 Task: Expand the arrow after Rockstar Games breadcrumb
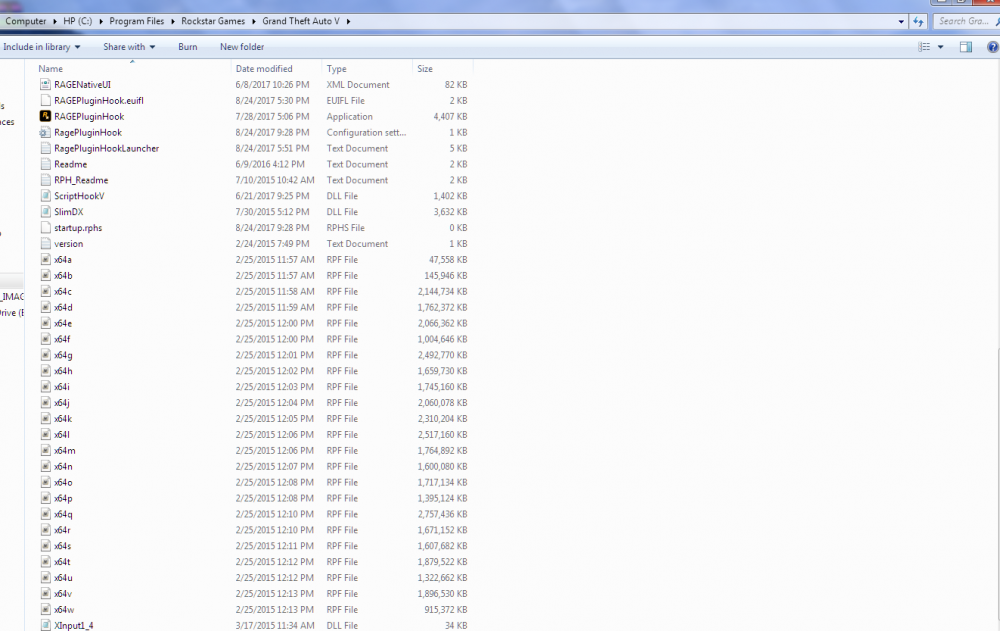253,21
